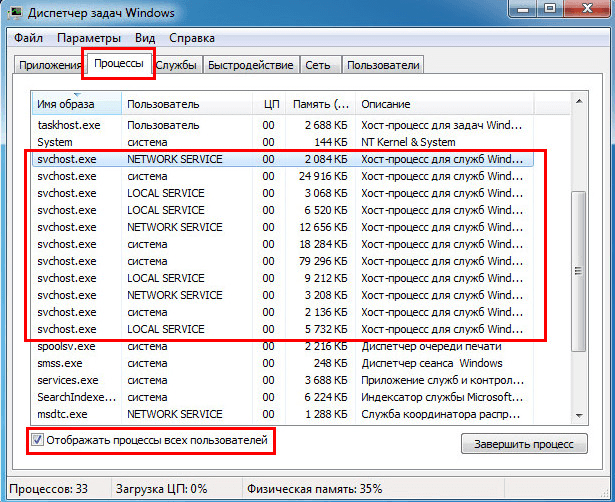Sort by Пользователь column header
Image resolution: width=615 pixels, height=502 pixels.
pos(187,104)
